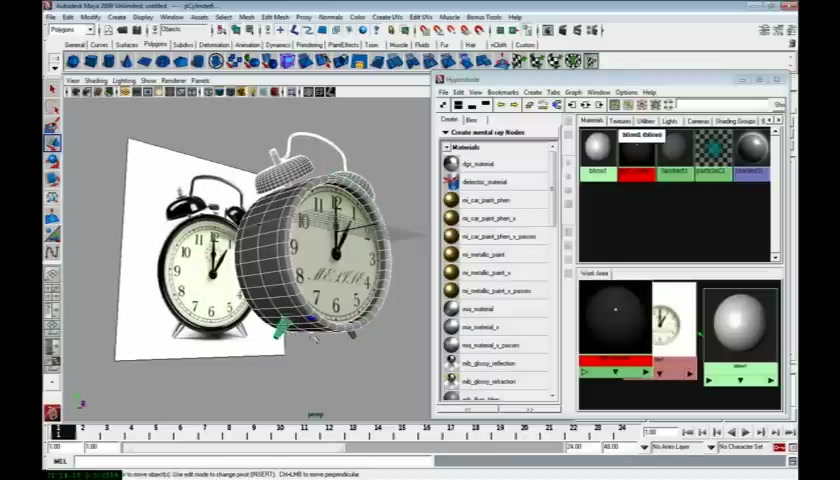Open the Lights tab in Hypershade

point(670,121)
